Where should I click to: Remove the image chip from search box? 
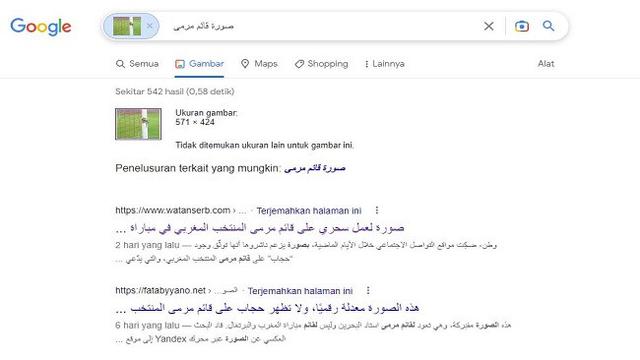(149, 26)
